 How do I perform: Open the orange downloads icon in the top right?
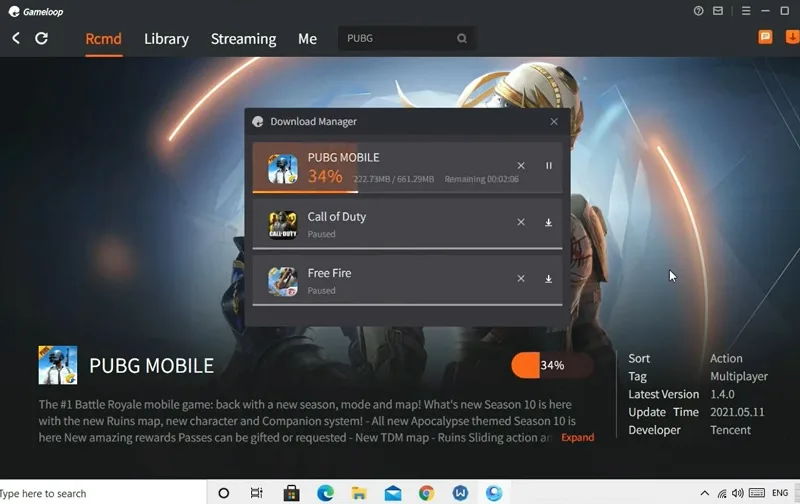pyautogui.click(x=792, y=37)
